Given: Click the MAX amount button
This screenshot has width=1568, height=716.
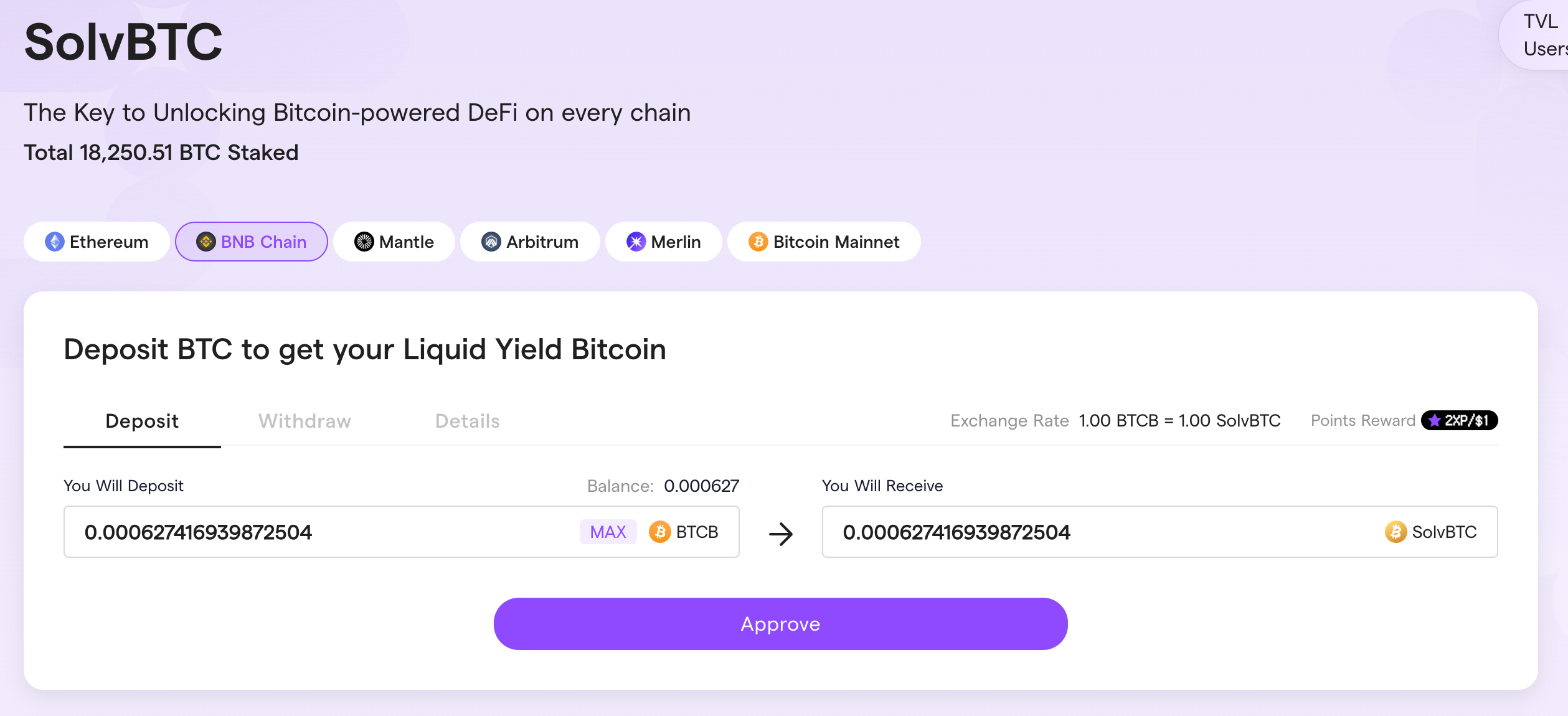Looking at the screenshot, I should pos(608,532).
